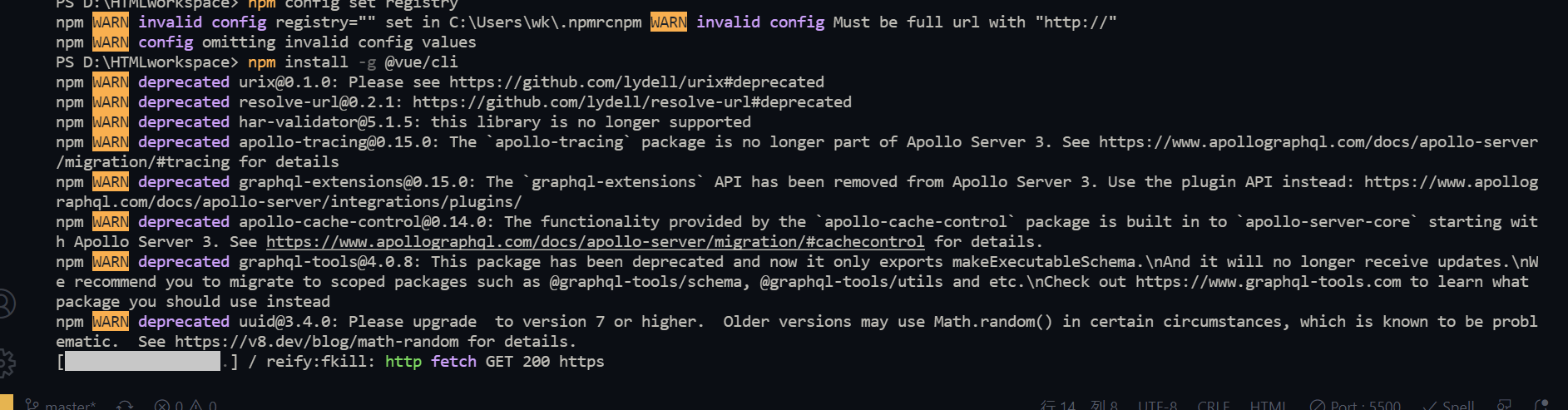Open the apollographql cachecontrol migration link
Viewport: 1568px width, 410px height.
pos(595,242)
